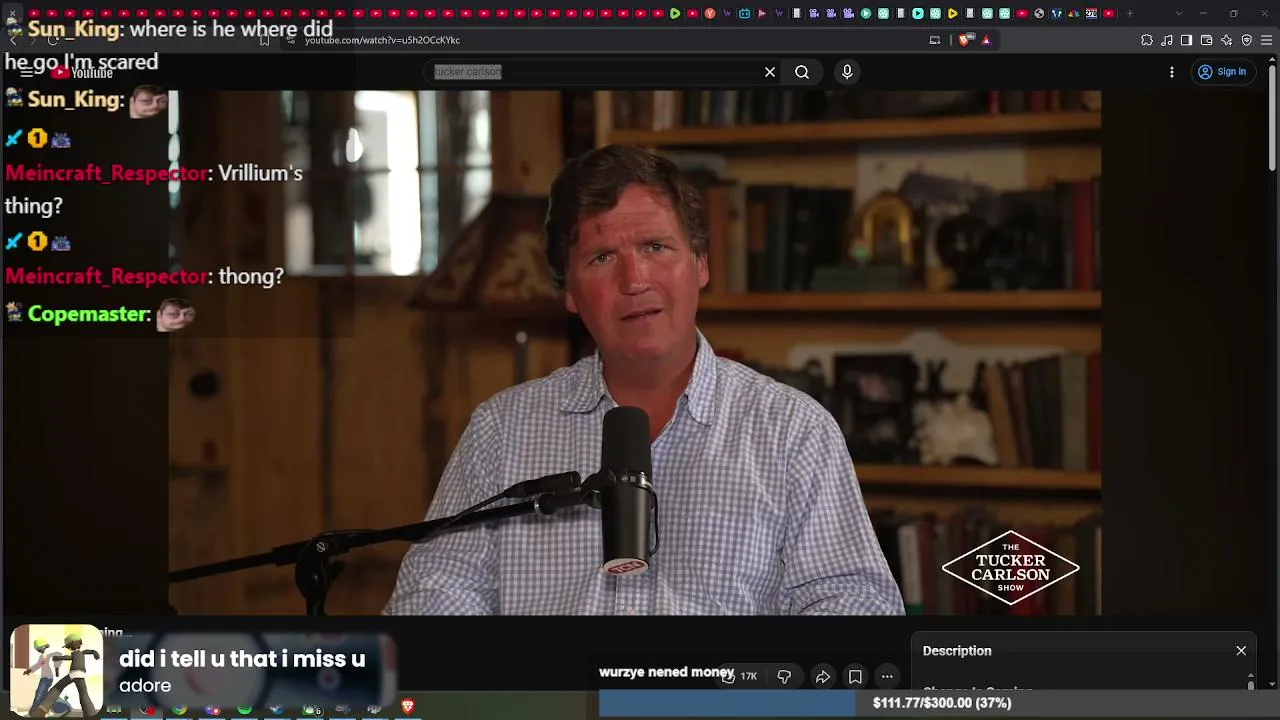Open the Brave browser icon in taskbar

[407, 707]
